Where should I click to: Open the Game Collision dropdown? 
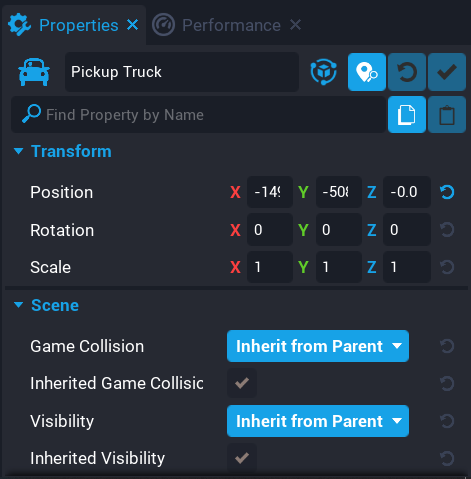[x=318, y=346]
